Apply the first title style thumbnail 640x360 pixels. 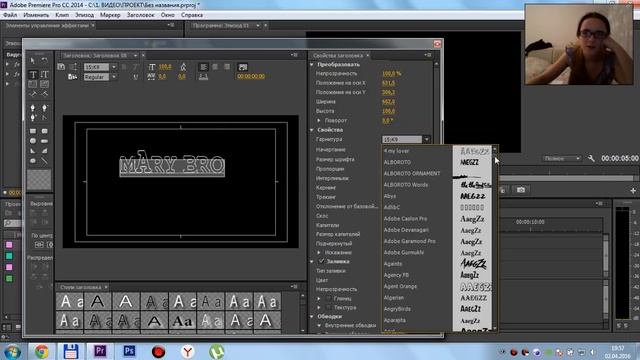[69, 302]
